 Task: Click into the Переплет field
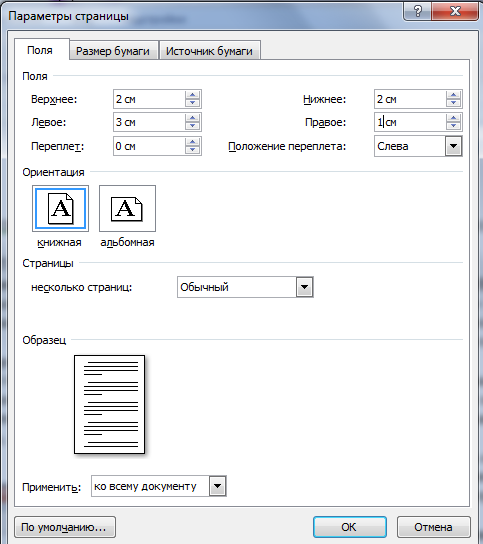(x=149, y=146)
